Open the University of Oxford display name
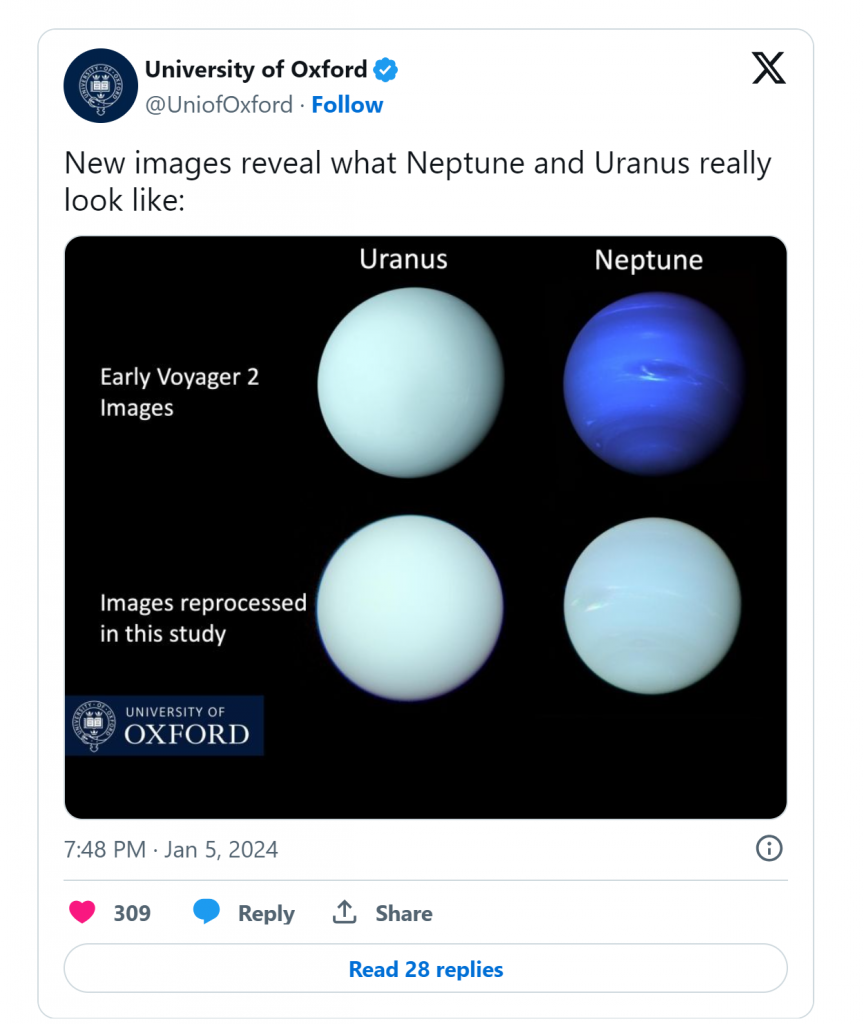 click(256, 70)
